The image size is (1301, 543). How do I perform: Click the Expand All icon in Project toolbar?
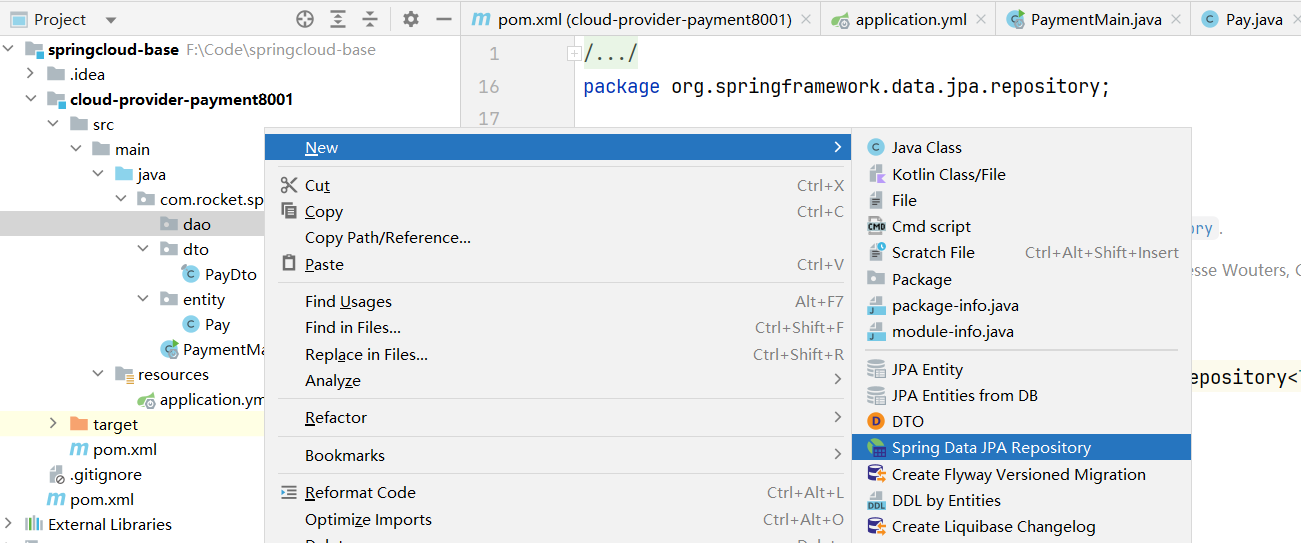tap(338, 20)
